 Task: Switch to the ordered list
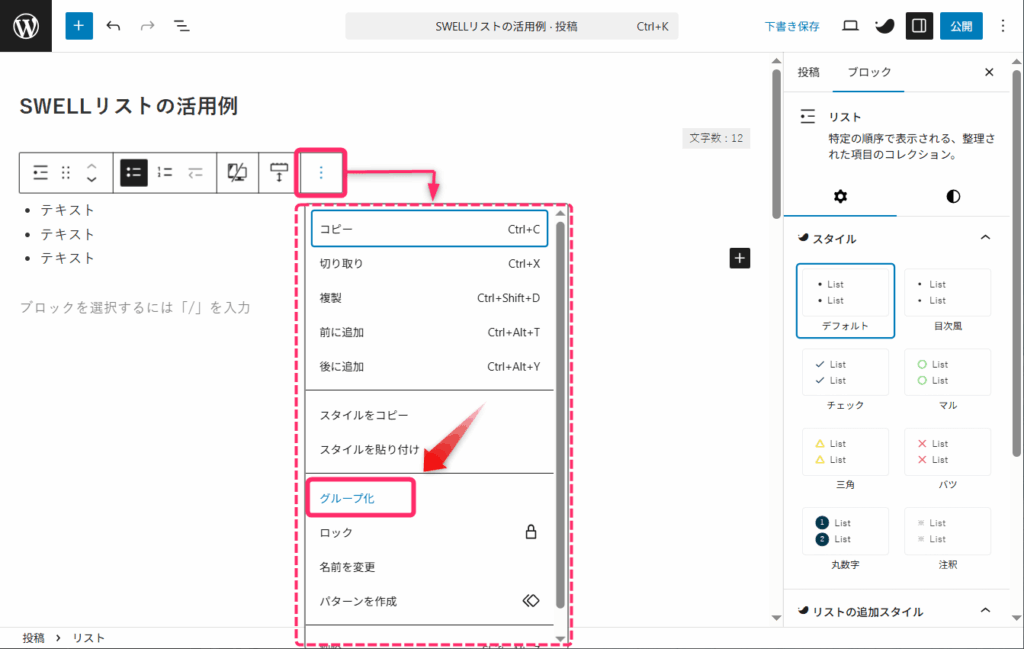[165, 172]
